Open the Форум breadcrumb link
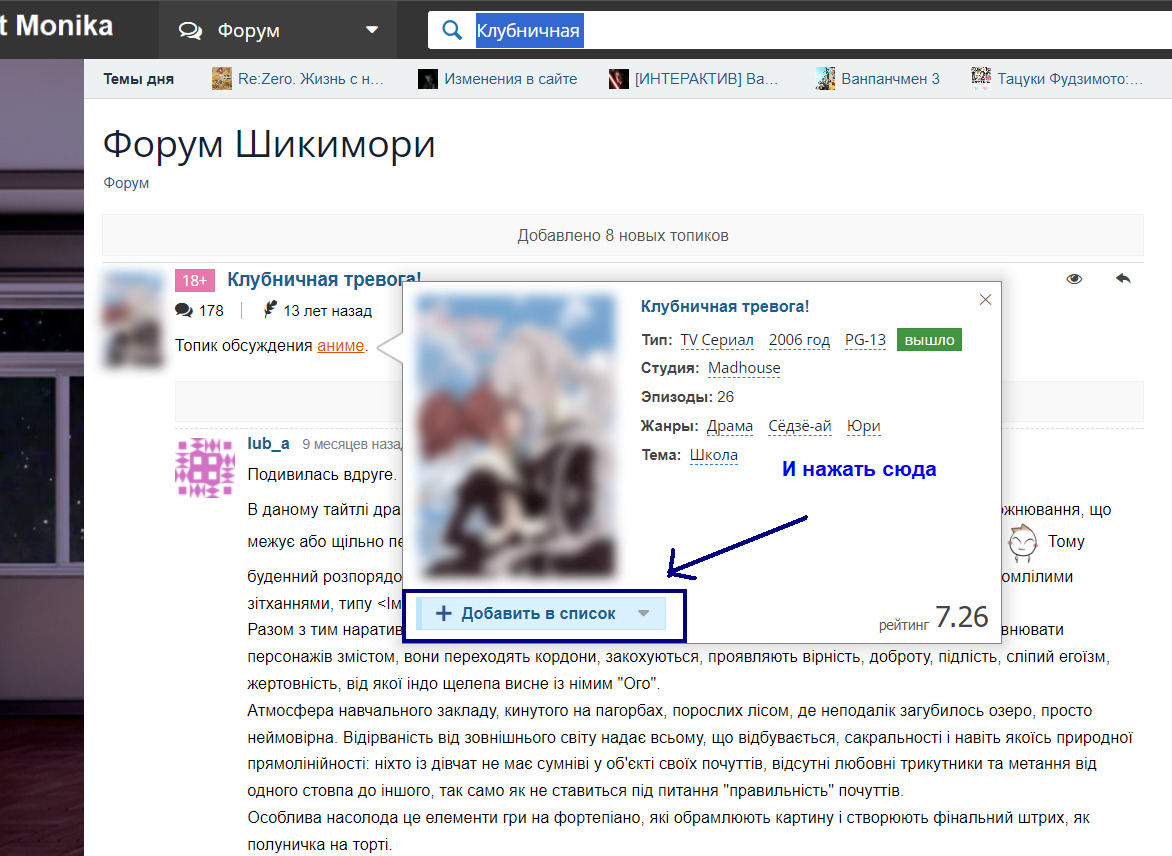Screen dimensions: 1172x856 (126, 183)
